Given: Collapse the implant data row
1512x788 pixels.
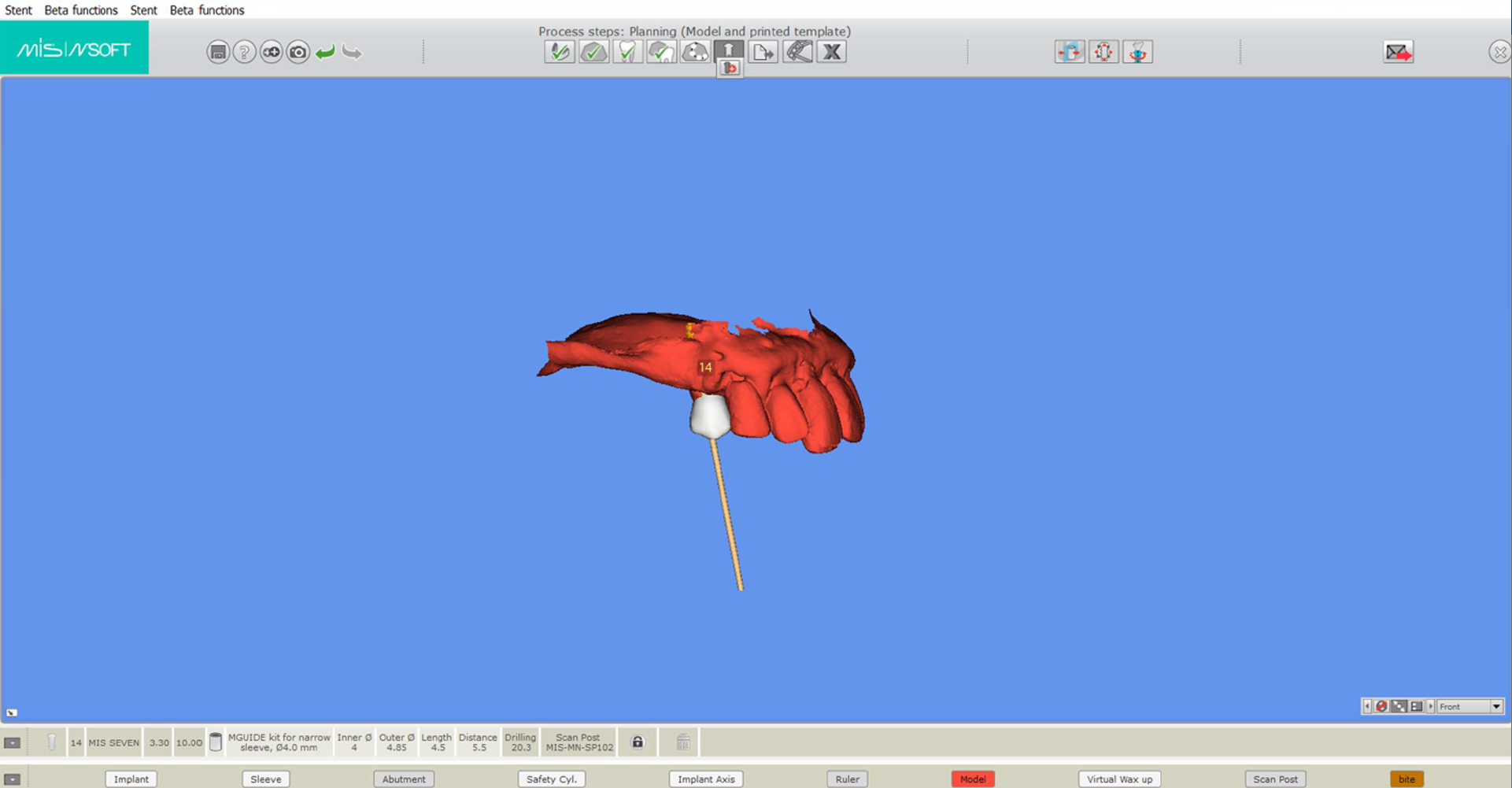Looking at the screenshot, I should [x=12, y=742].
